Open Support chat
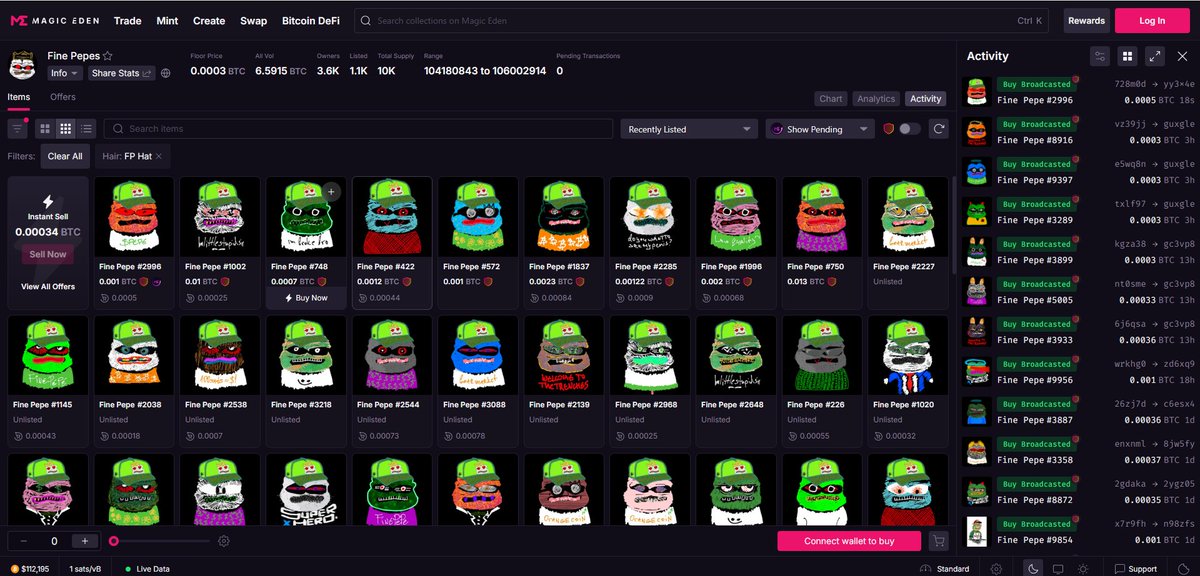The height and width of the screenshot is (576, 1200). point(1135,569)
